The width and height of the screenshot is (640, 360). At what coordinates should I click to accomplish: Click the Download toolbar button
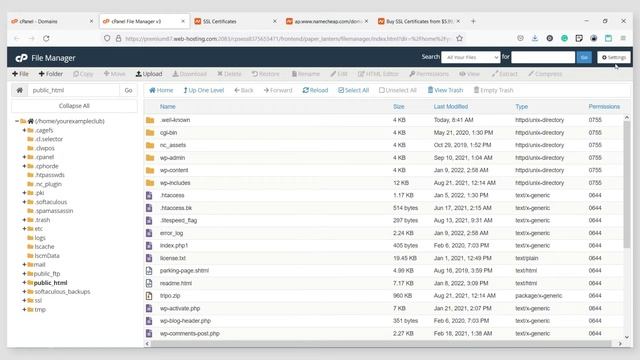click(x=189, y=74)
